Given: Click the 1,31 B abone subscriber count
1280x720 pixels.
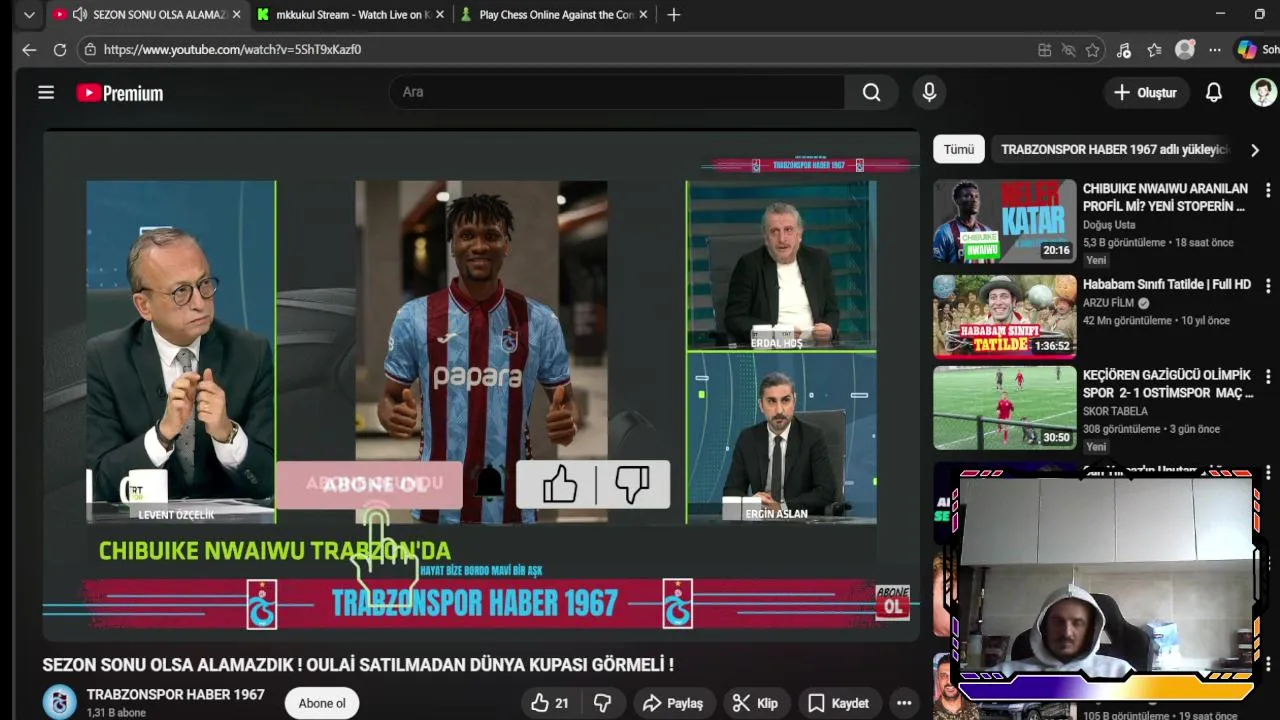Looking at the screenshot, I should [116, 713].
